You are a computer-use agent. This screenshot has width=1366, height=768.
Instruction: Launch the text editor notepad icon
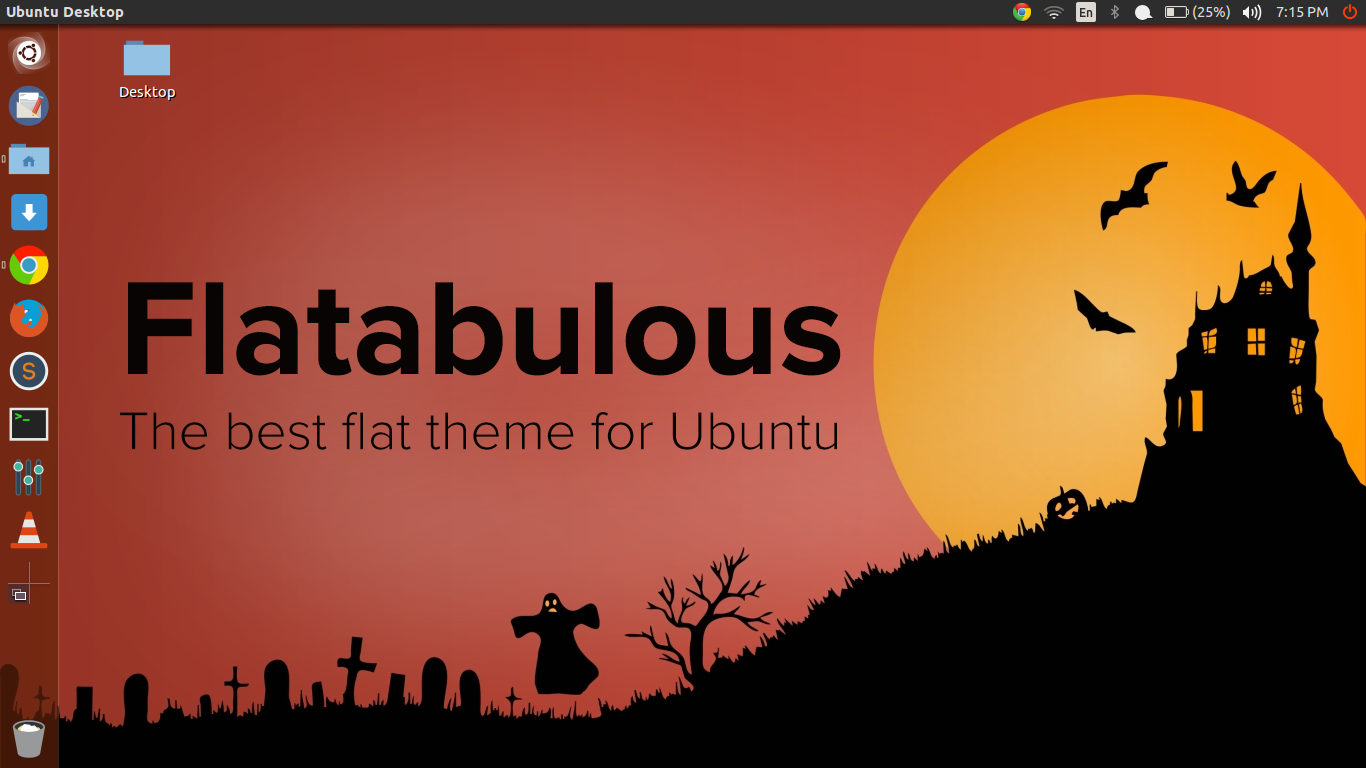[x=29, y=106]
